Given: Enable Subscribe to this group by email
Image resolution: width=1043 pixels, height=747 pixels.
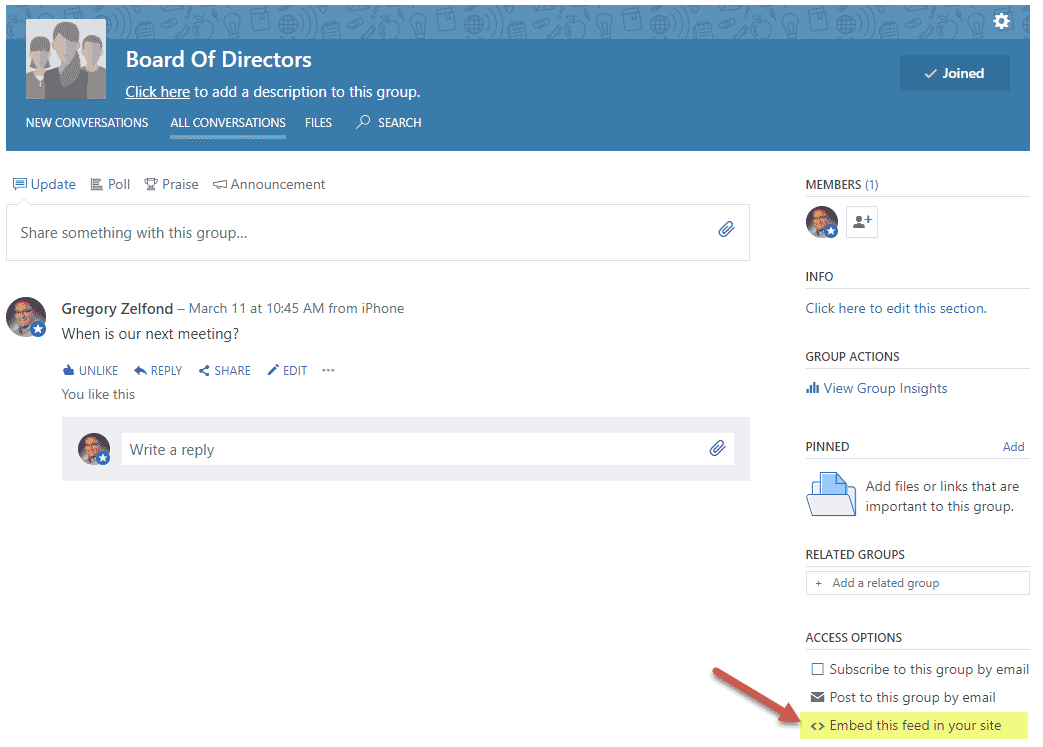Looking at the screenshot, I should pos(818,668).
